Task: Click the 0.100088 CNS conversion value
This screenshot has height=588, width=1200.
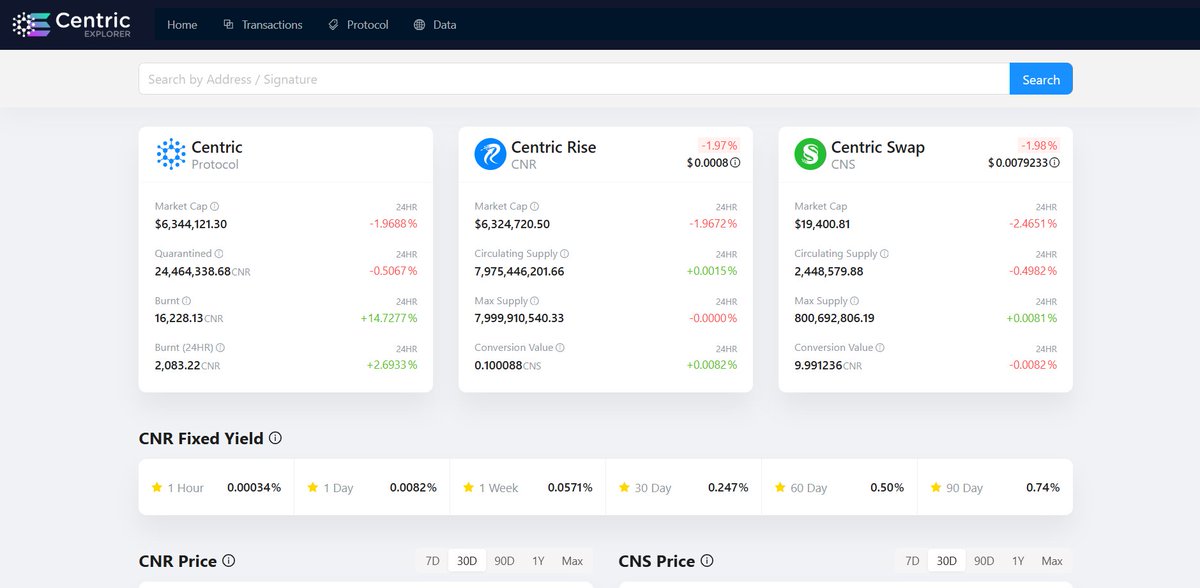Action: 498,365
